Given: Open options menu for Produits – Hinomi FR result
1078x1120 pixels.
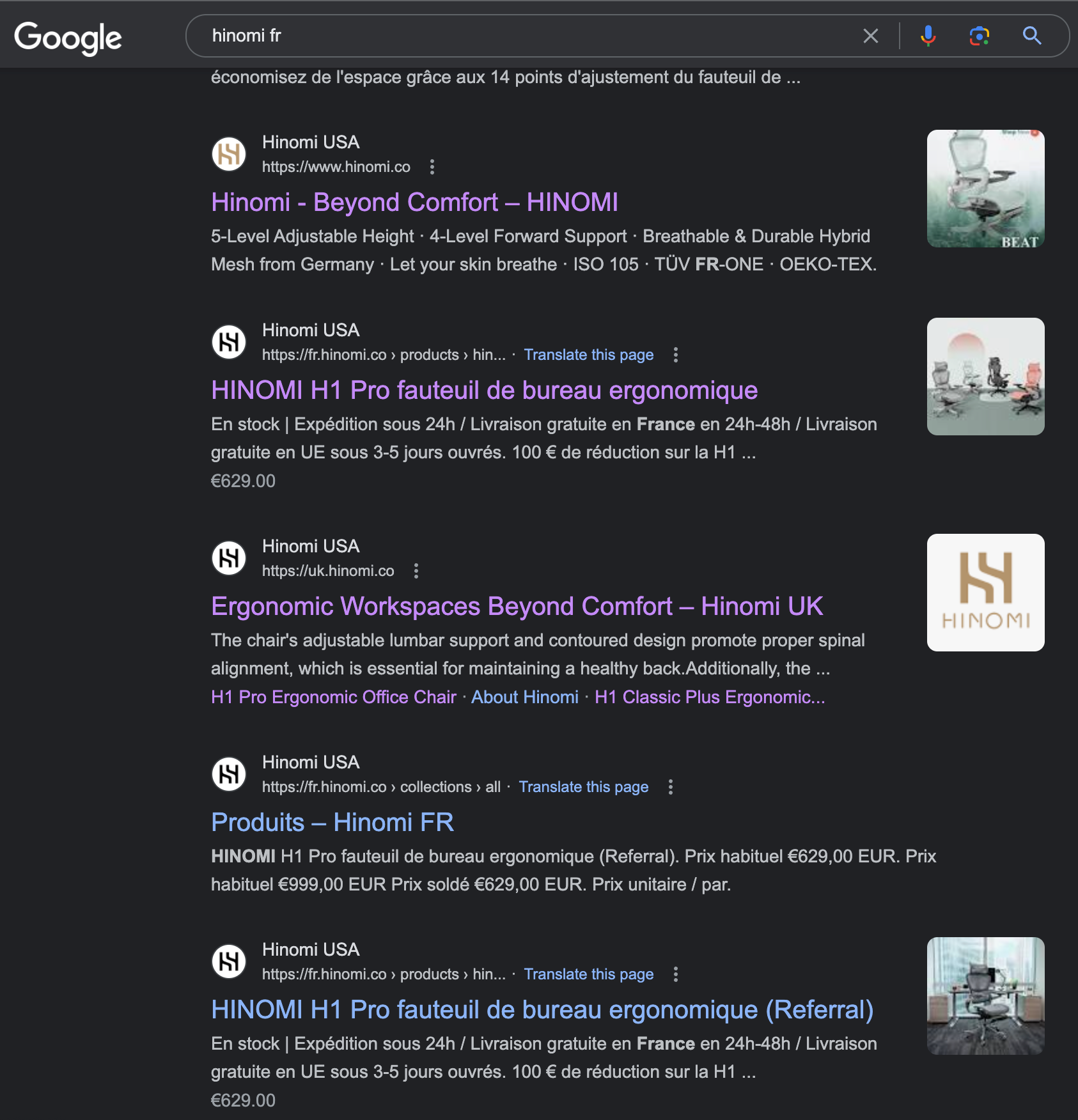Looking at the screenshot, I should [670, 787].
